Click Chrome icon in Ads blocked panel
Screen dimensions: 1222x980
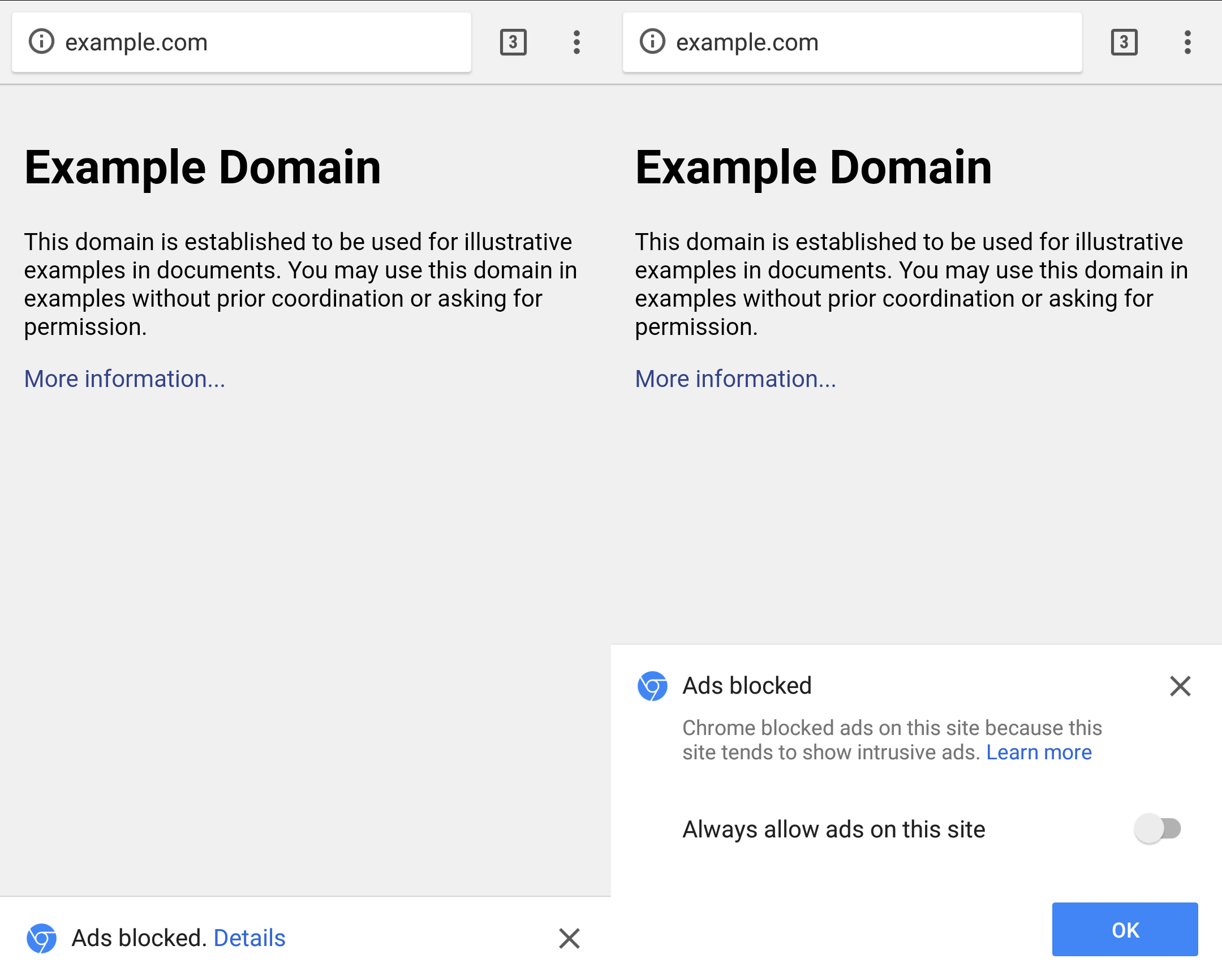pos(652,686)
